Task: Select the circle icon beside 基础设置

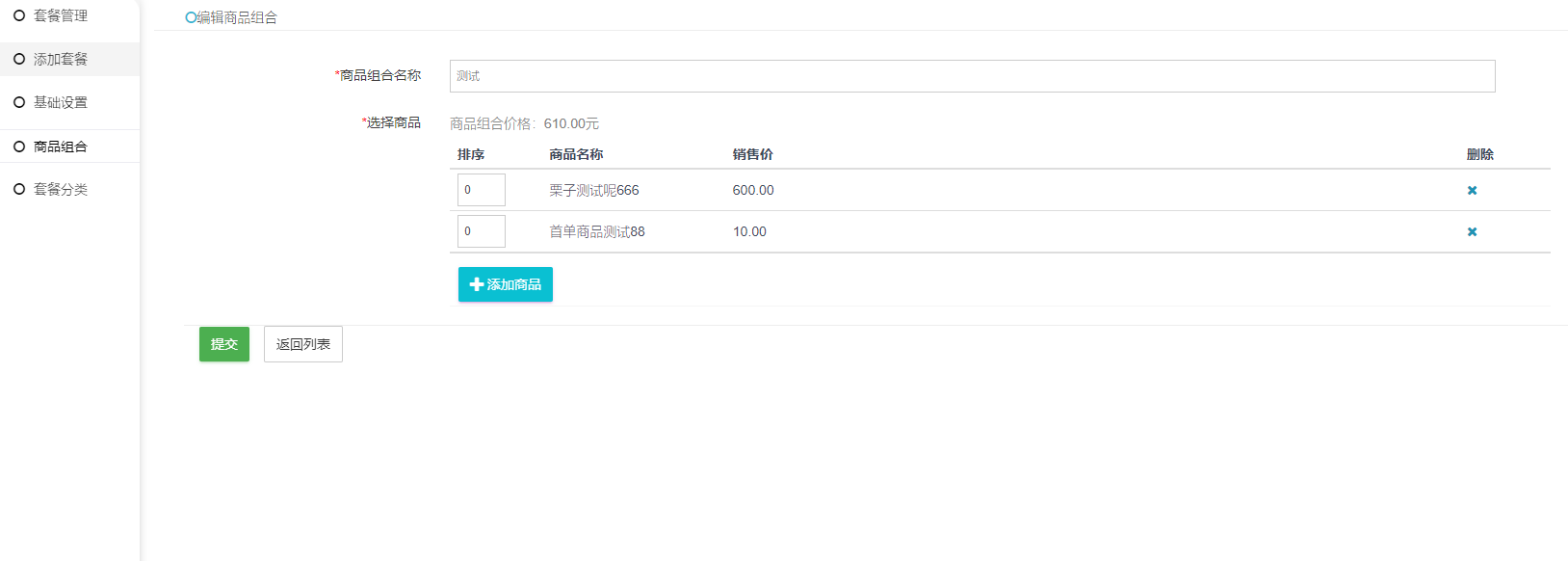Action: pyautogui.click(x=19, y=102)
